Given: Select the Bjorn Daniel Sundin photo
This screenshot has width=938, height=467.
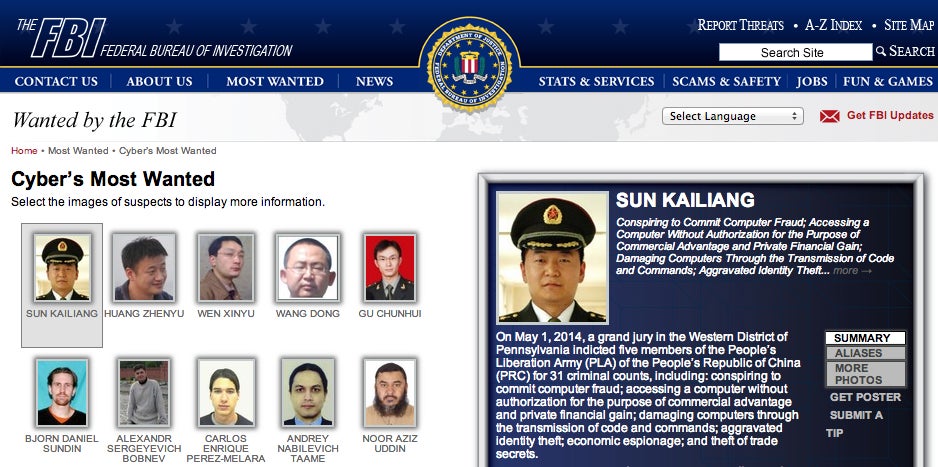Looking at the screenshot, I should pyautogui.click(x=62, y=392).
